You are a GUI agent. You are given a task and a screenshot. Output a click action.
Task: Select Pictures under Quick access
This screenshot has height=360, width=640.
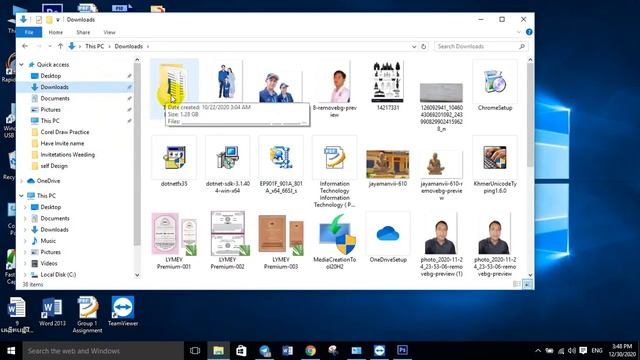point(51,110)
